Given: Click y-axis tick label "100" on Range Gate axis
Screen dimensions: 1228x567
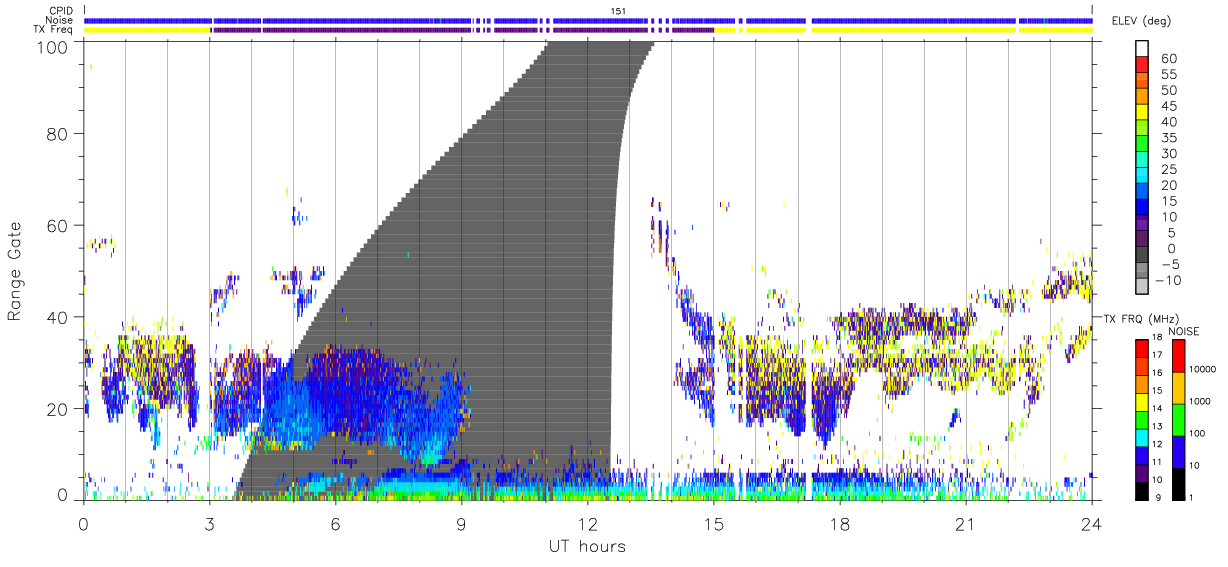Looking at the screenshot, I should pyautogui.click(x=52, y=46).
